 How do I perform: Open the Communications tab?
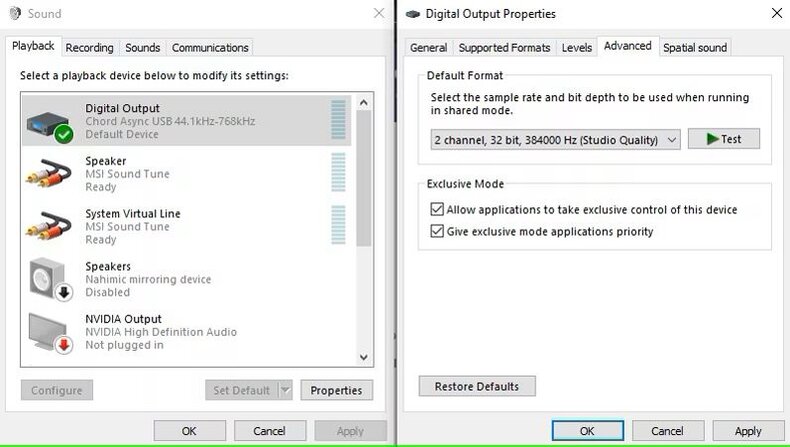[x=210, y=48]
